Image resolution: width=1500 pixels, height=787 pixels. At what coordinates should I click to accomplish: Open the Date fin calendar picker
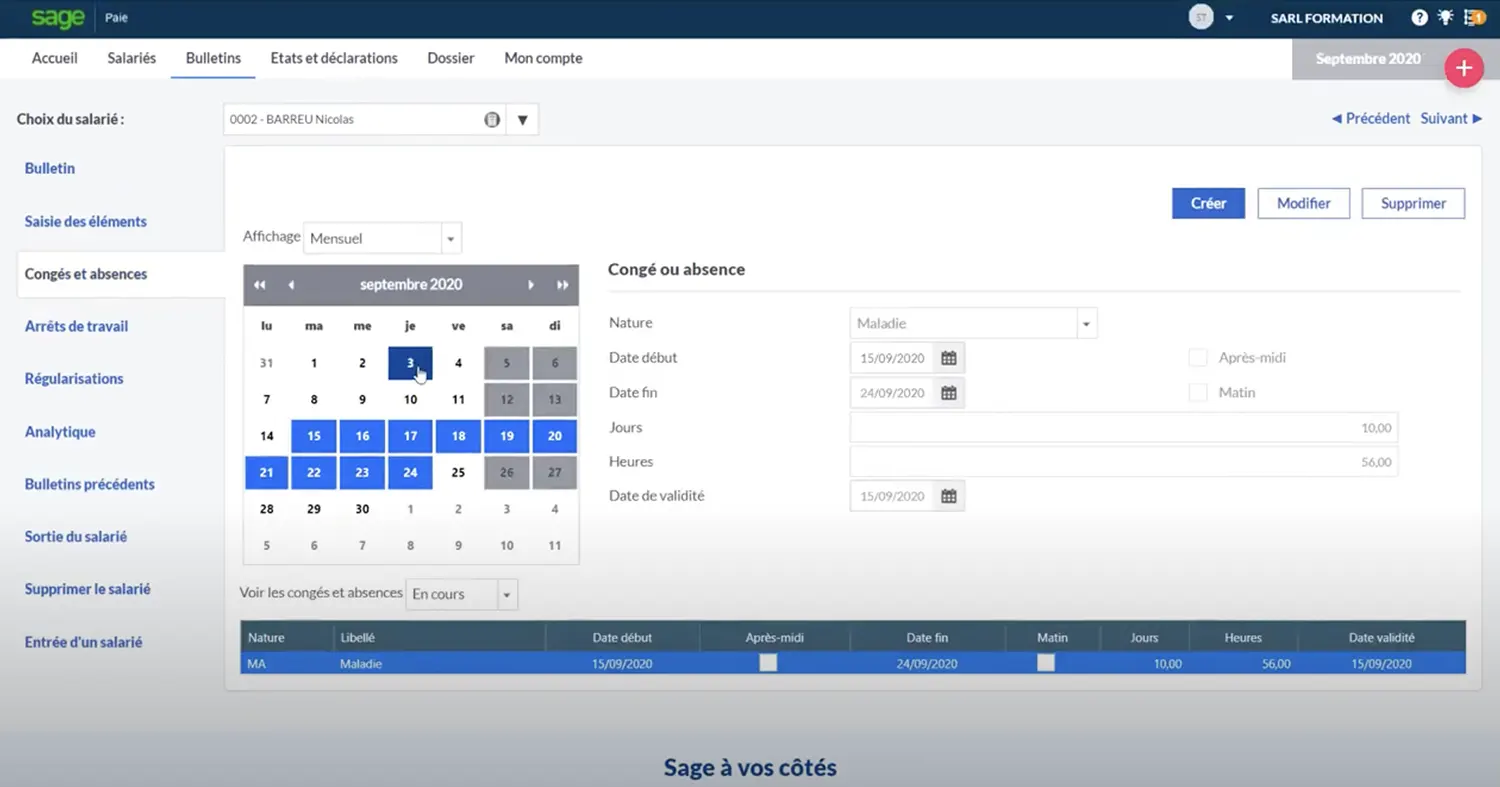point(949,393)
